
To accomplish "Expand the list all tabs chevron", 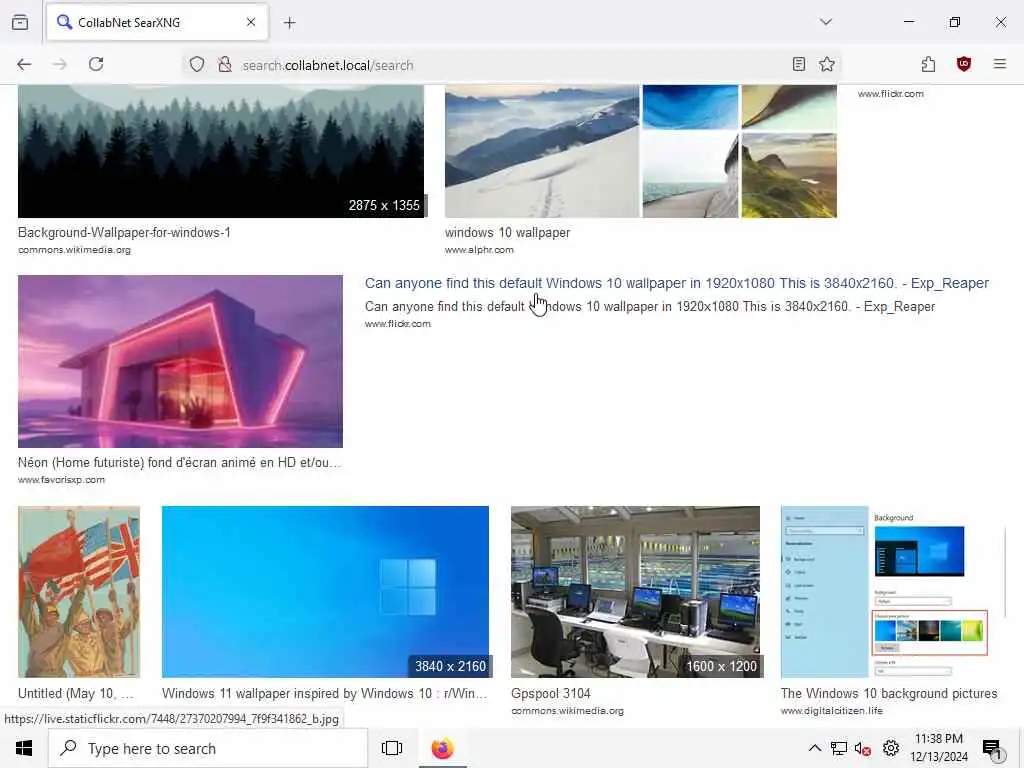I will pyautogui.click(x=826, y=22).
